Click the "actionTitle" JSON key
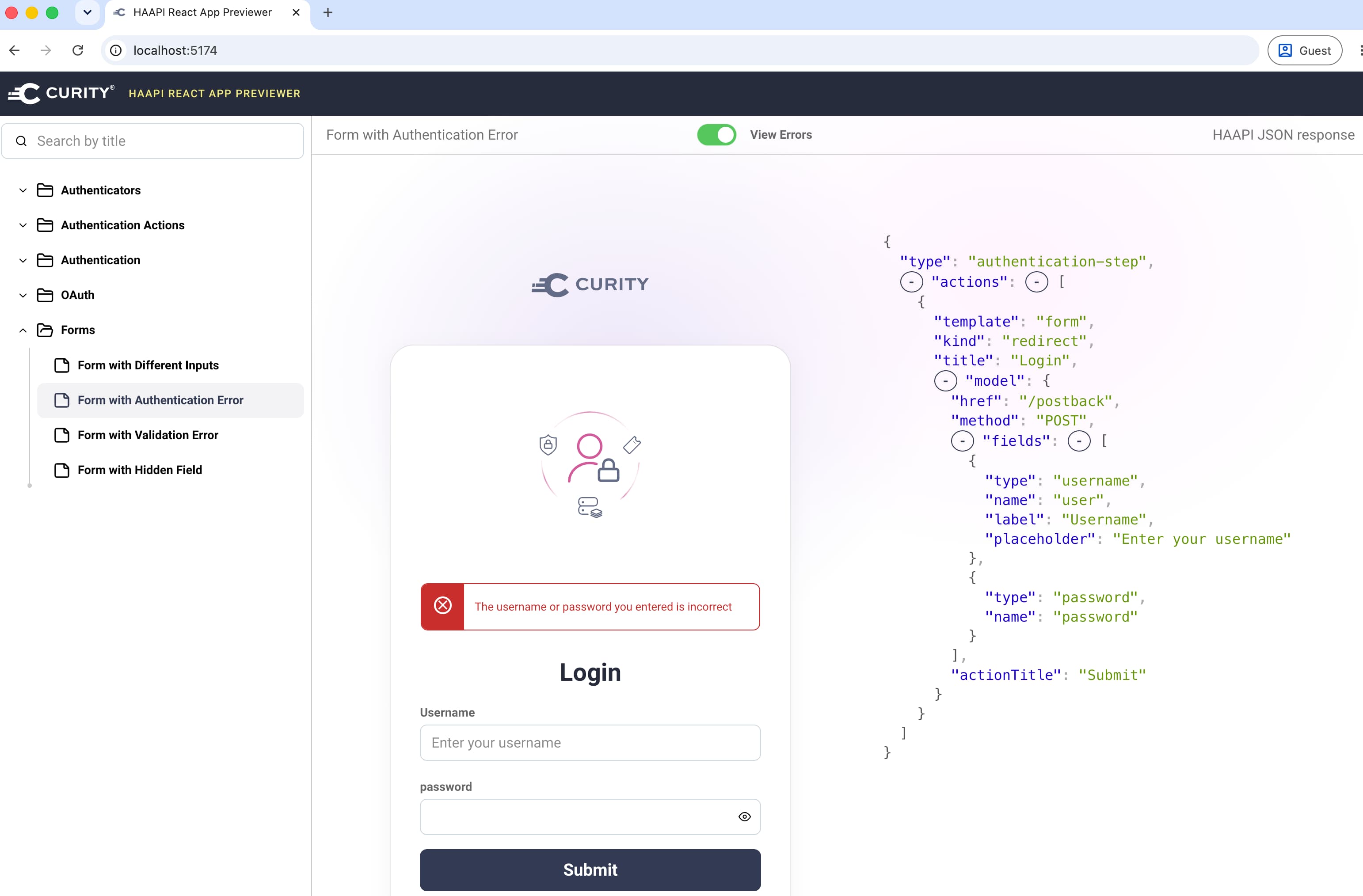 click(1005, 675)
